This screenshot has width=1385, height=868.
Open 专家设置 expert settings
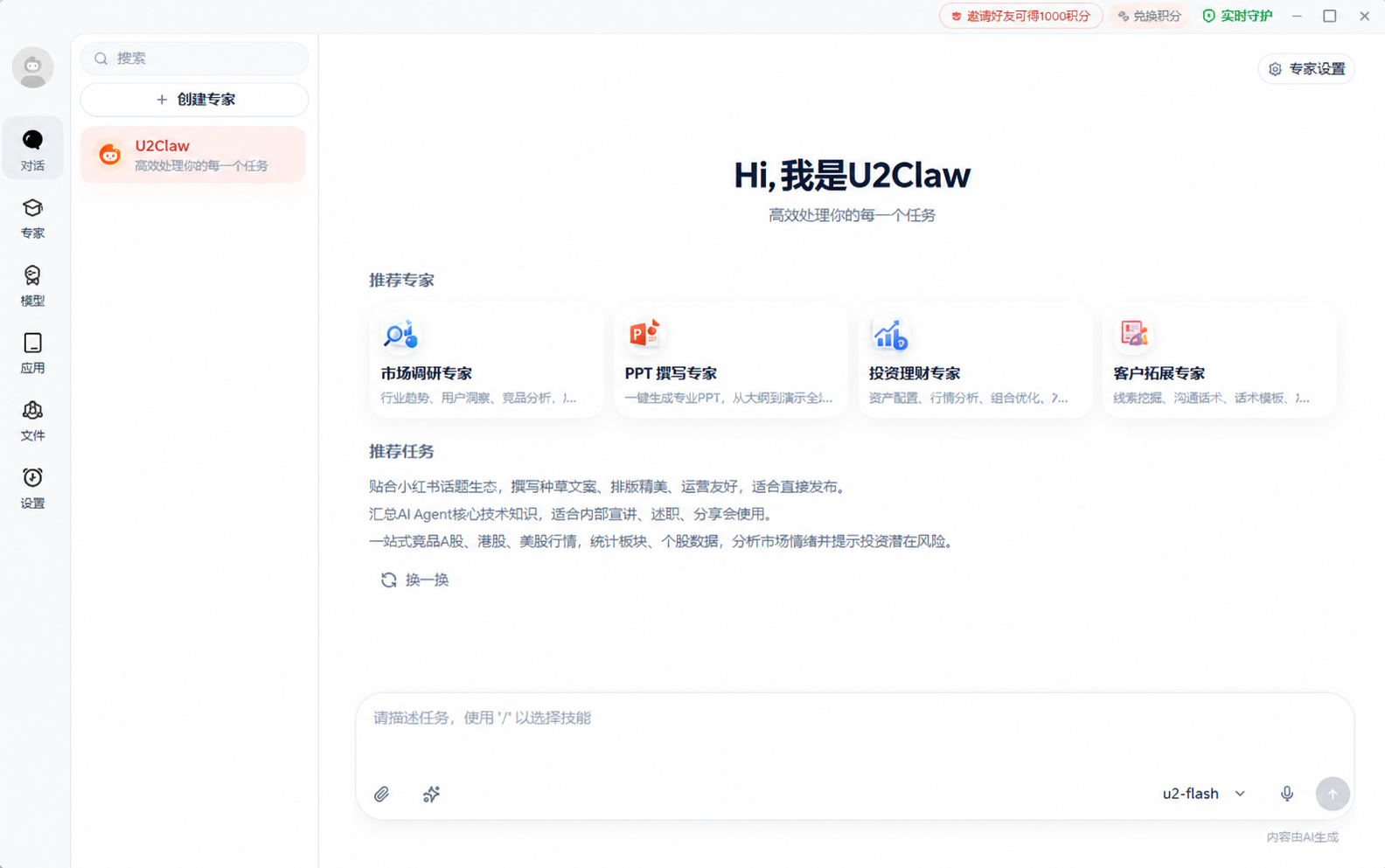tap(1306, 69)
